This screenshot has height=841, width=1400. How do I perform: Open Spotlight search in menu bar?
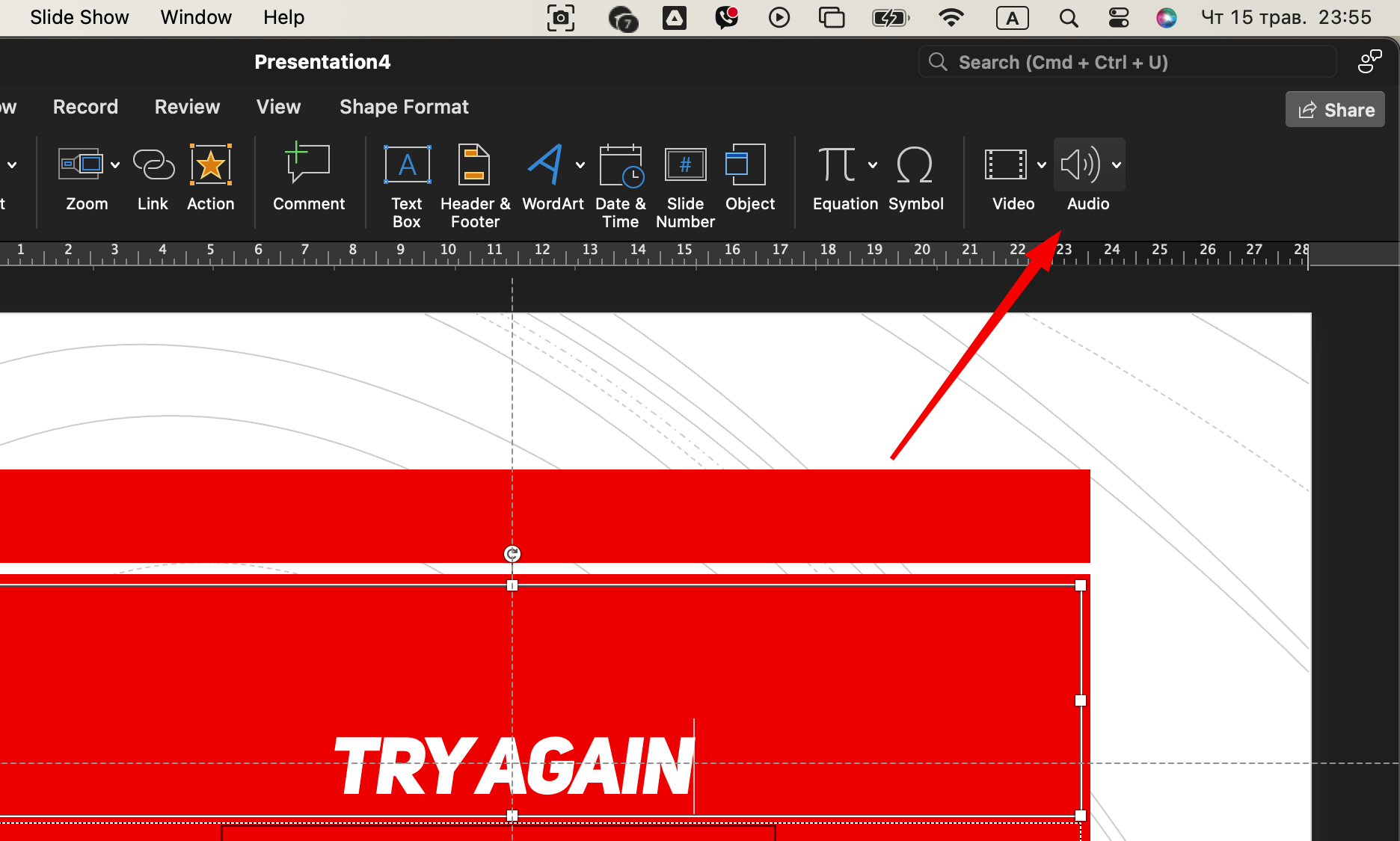(x=1069, y=17)
